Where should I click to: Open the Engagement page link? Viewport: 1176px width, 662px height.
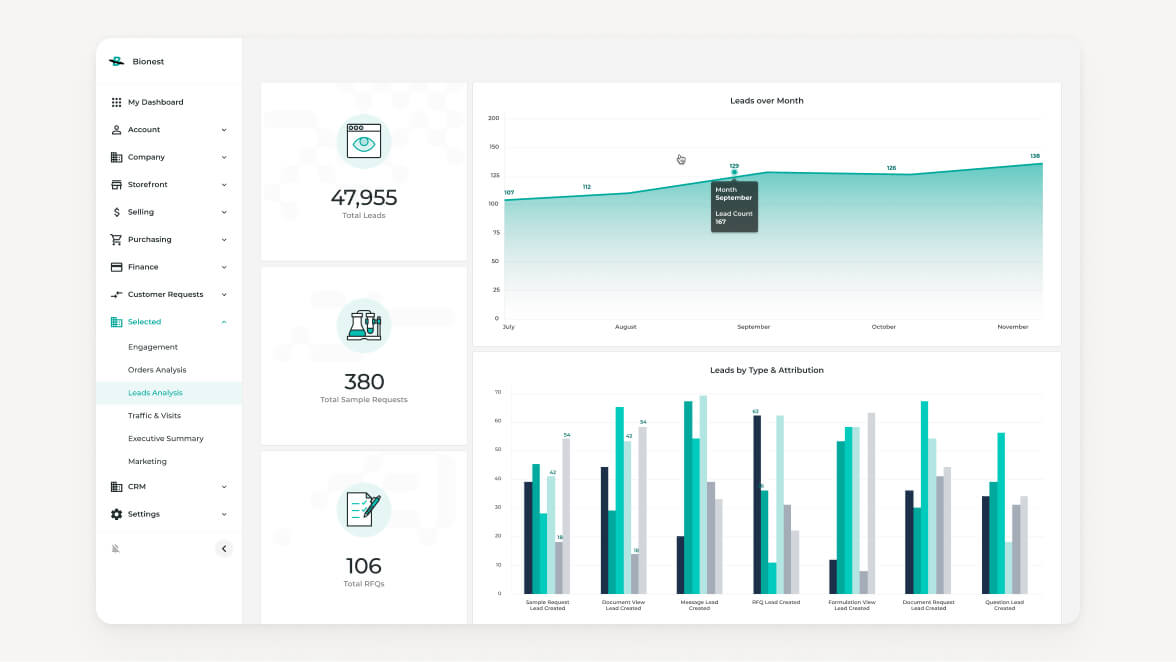coord(153,347)
